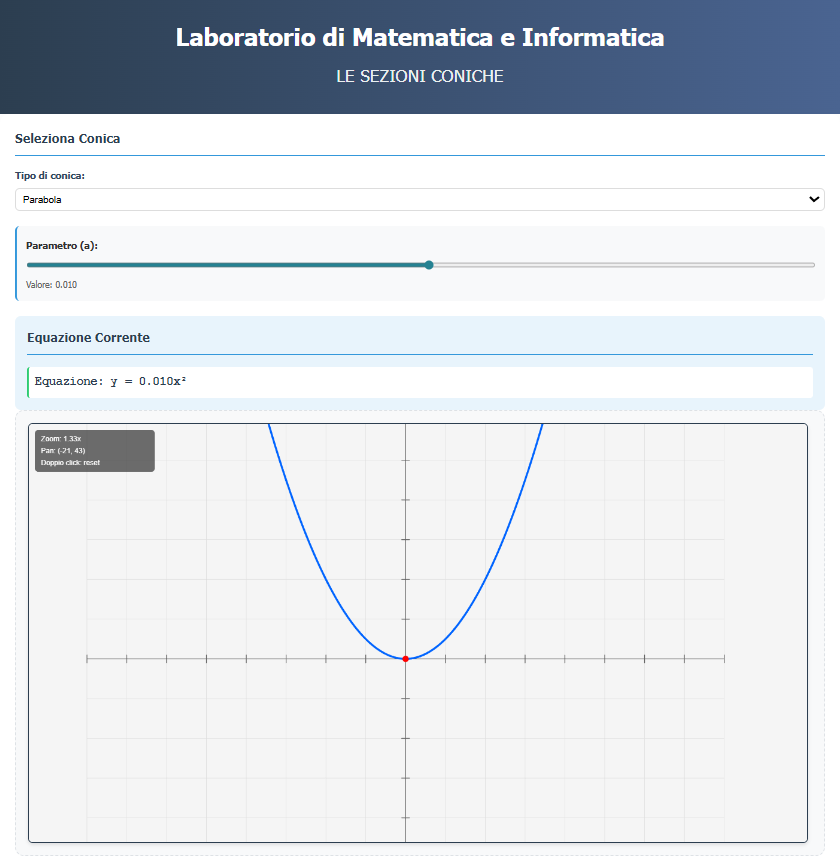Click the red vertex point of the parabola
The image size is (840, 866).
405,659
